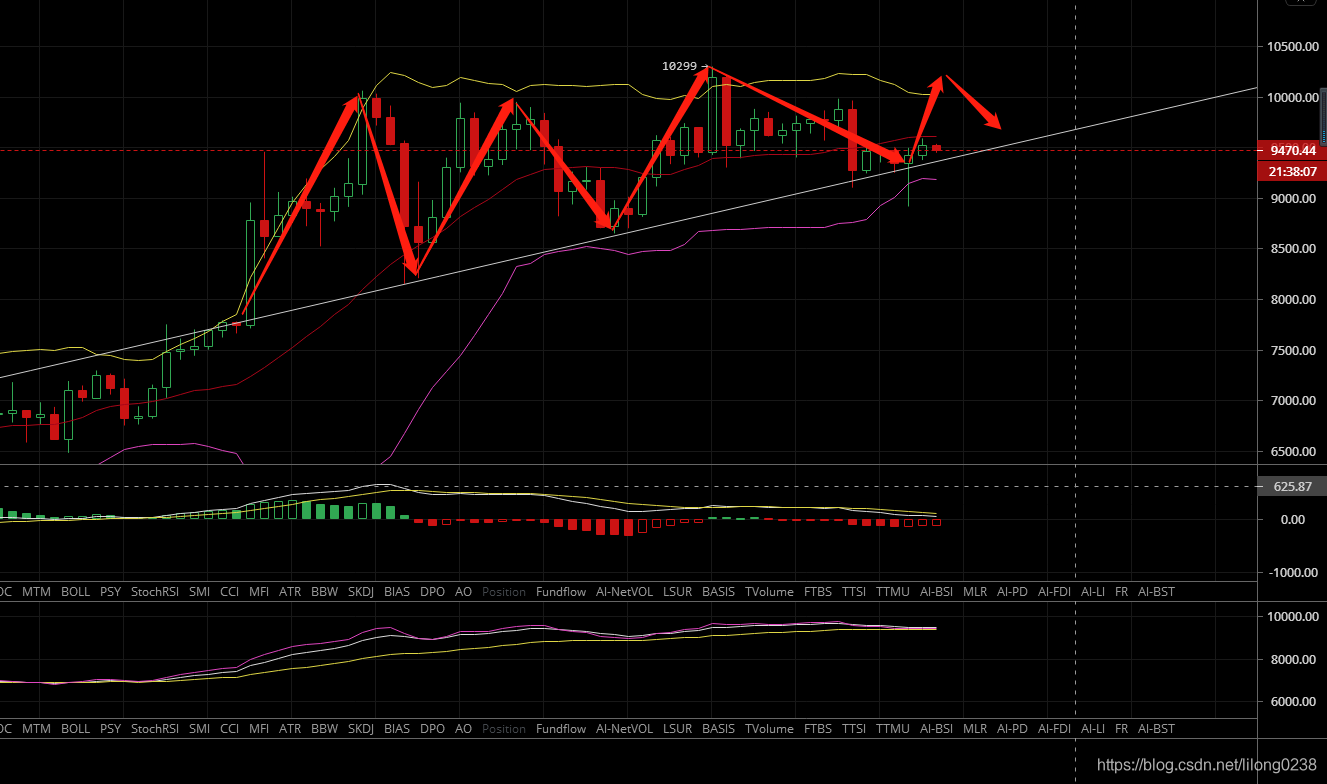Open MFI indicator in middle tab row
The width and height of the screenshot is (1327, 784).
pyautogui.click(x=259, y=592)
